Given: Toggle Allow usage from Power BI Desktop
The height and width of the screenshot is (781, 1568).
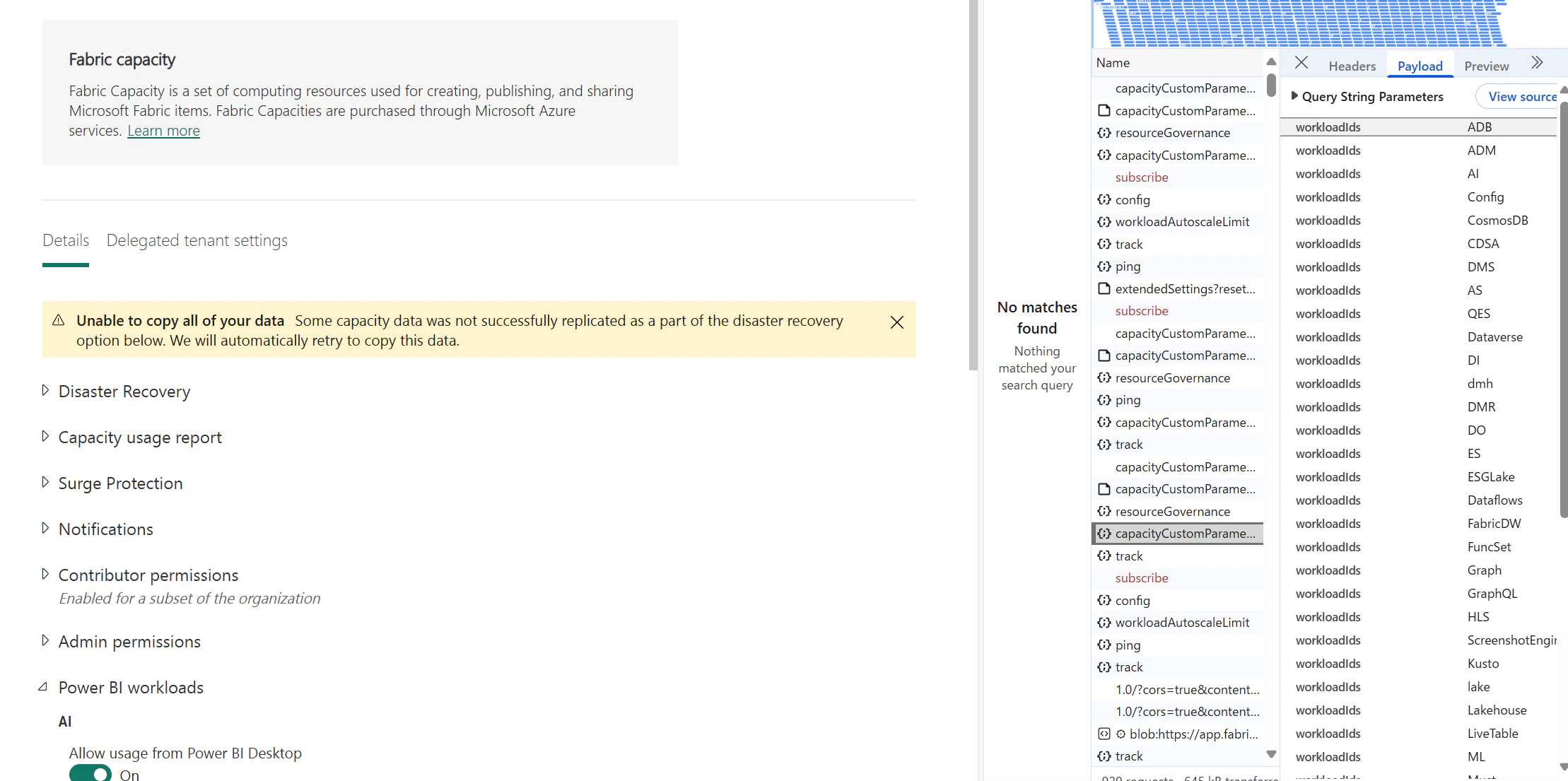Looking at the screenshot, I should pos(90,774).
